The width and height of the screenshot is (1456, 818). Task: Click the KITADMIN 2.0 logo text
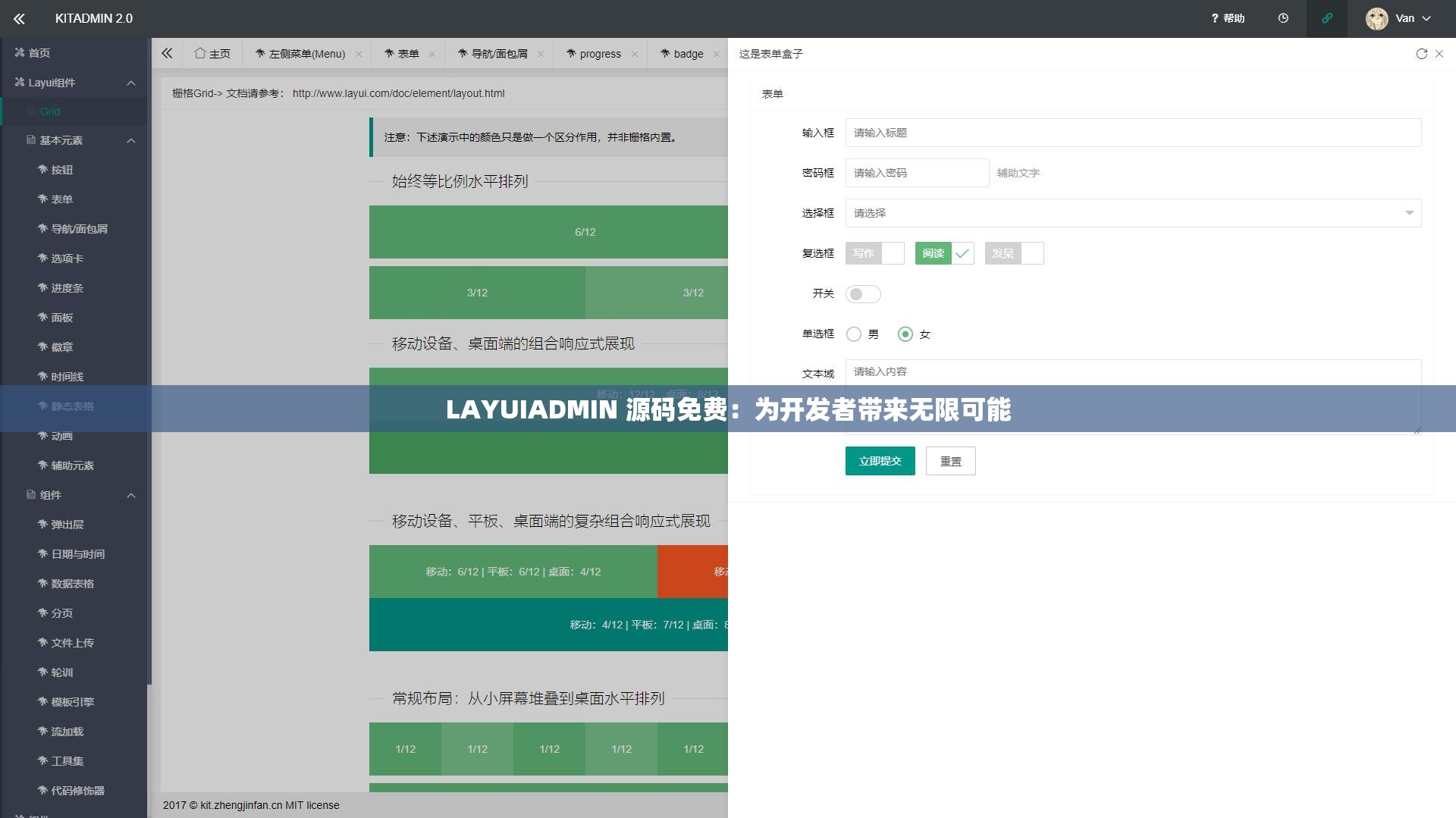pos(94,18)
